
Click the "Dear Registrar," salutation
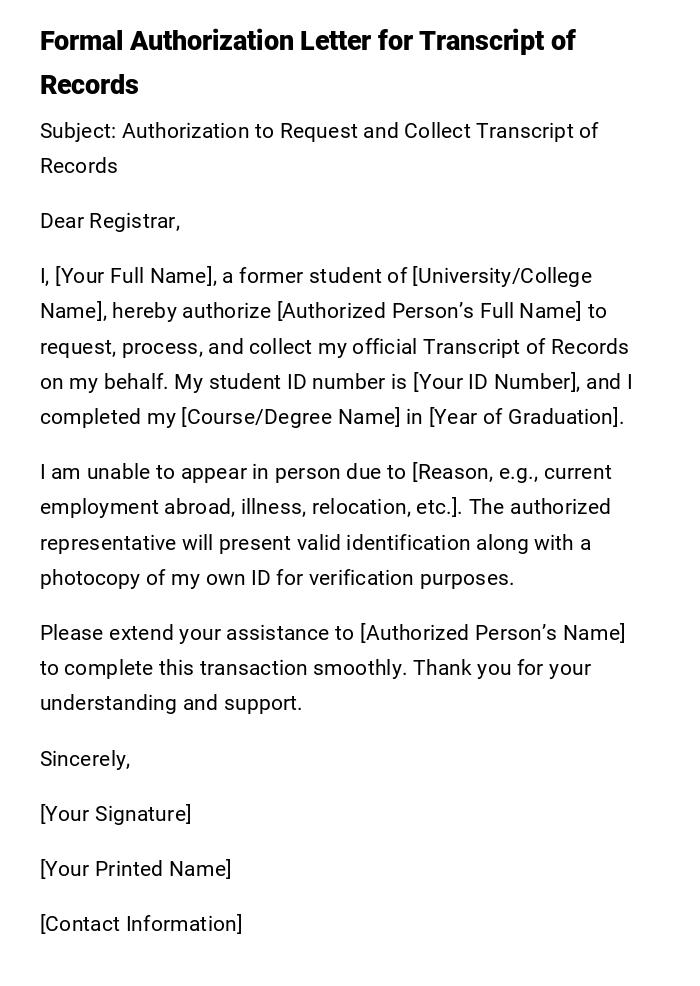click(110, 221)
